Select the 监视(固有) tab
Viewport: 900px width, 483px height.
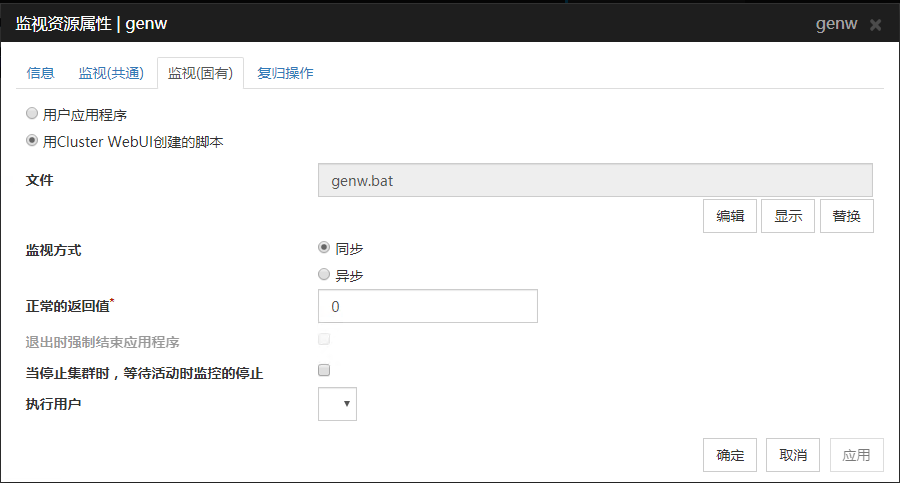tap(200, 73)
